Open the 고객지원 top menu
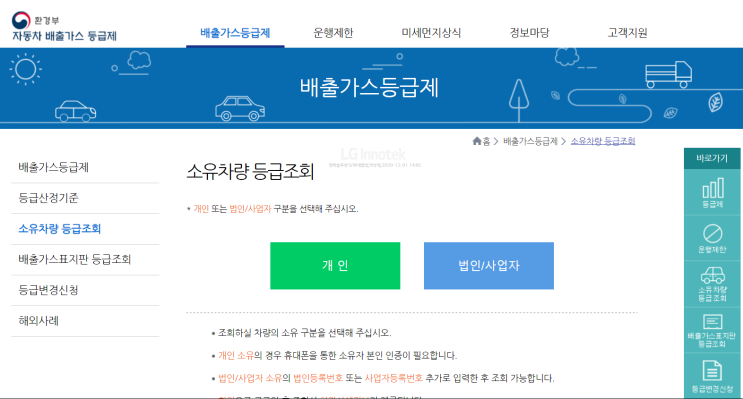 [627, 33]
